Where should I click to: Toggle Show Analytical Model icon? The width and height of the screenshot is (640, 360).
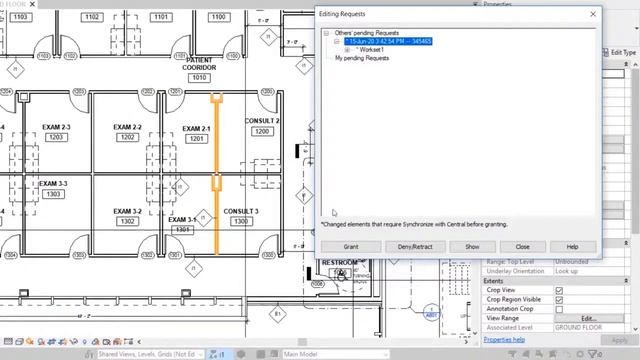click(x=117, y=342)
